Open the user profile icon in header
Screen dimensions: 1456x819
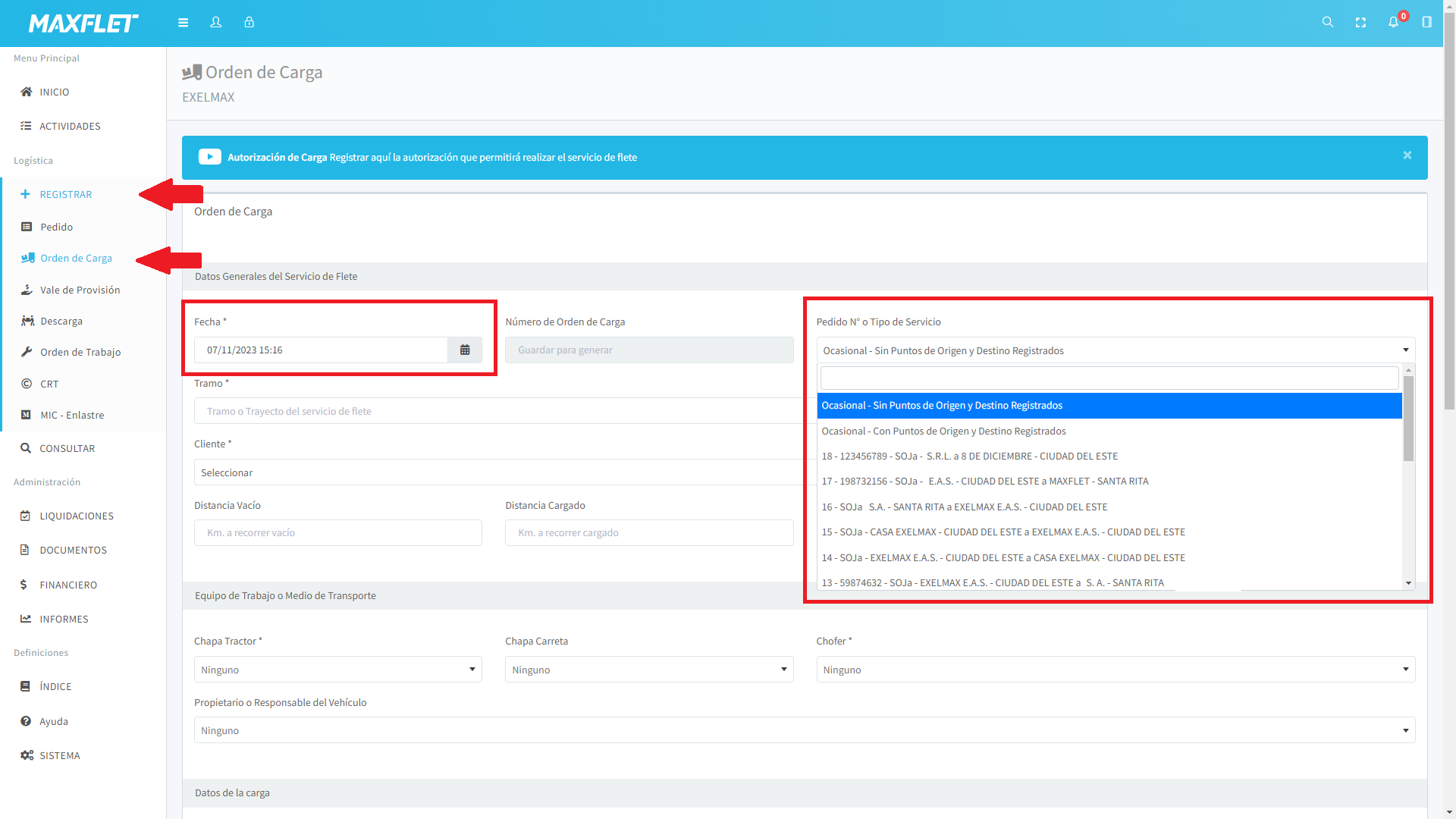coord(216,23)
